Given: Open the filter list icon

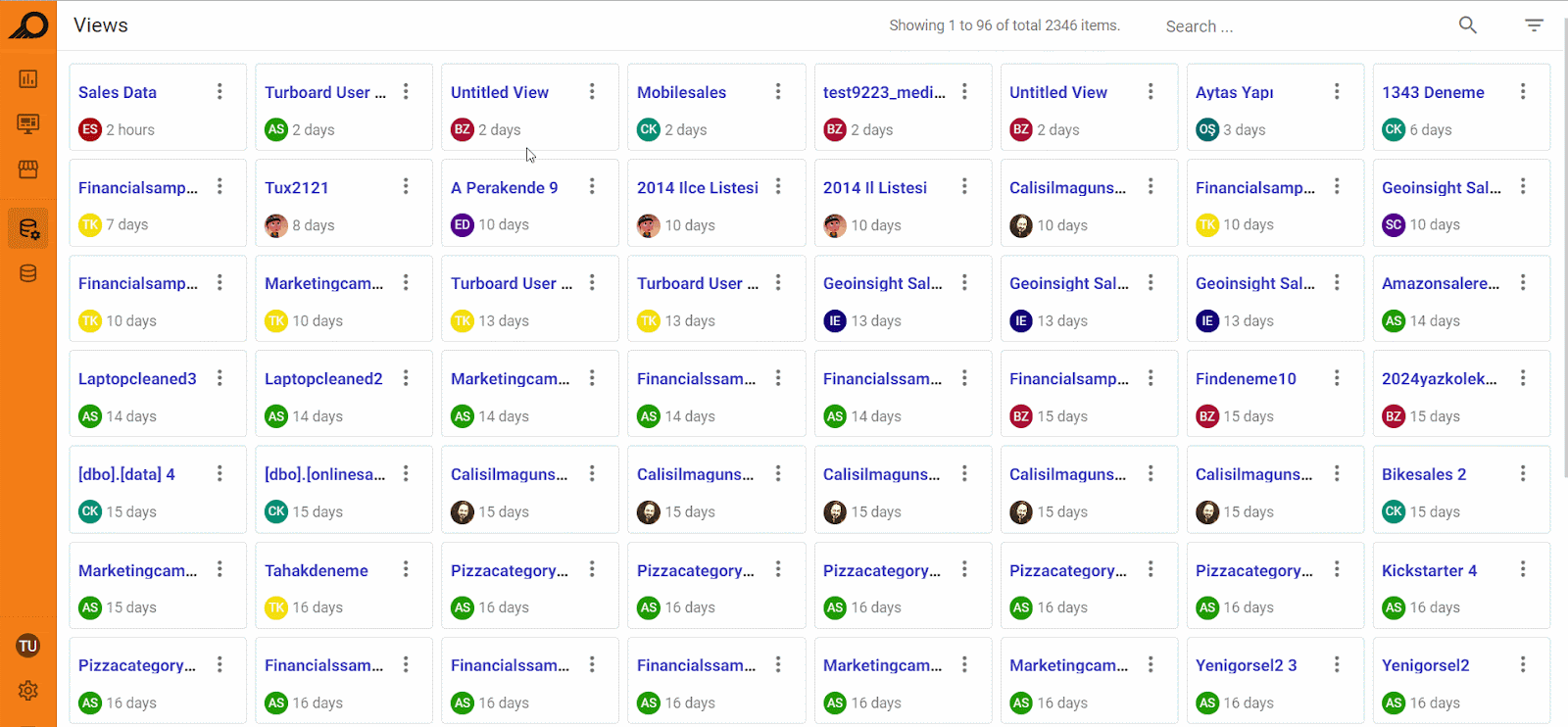Looking at the screenshot, I should click(x=1534, y=25).
